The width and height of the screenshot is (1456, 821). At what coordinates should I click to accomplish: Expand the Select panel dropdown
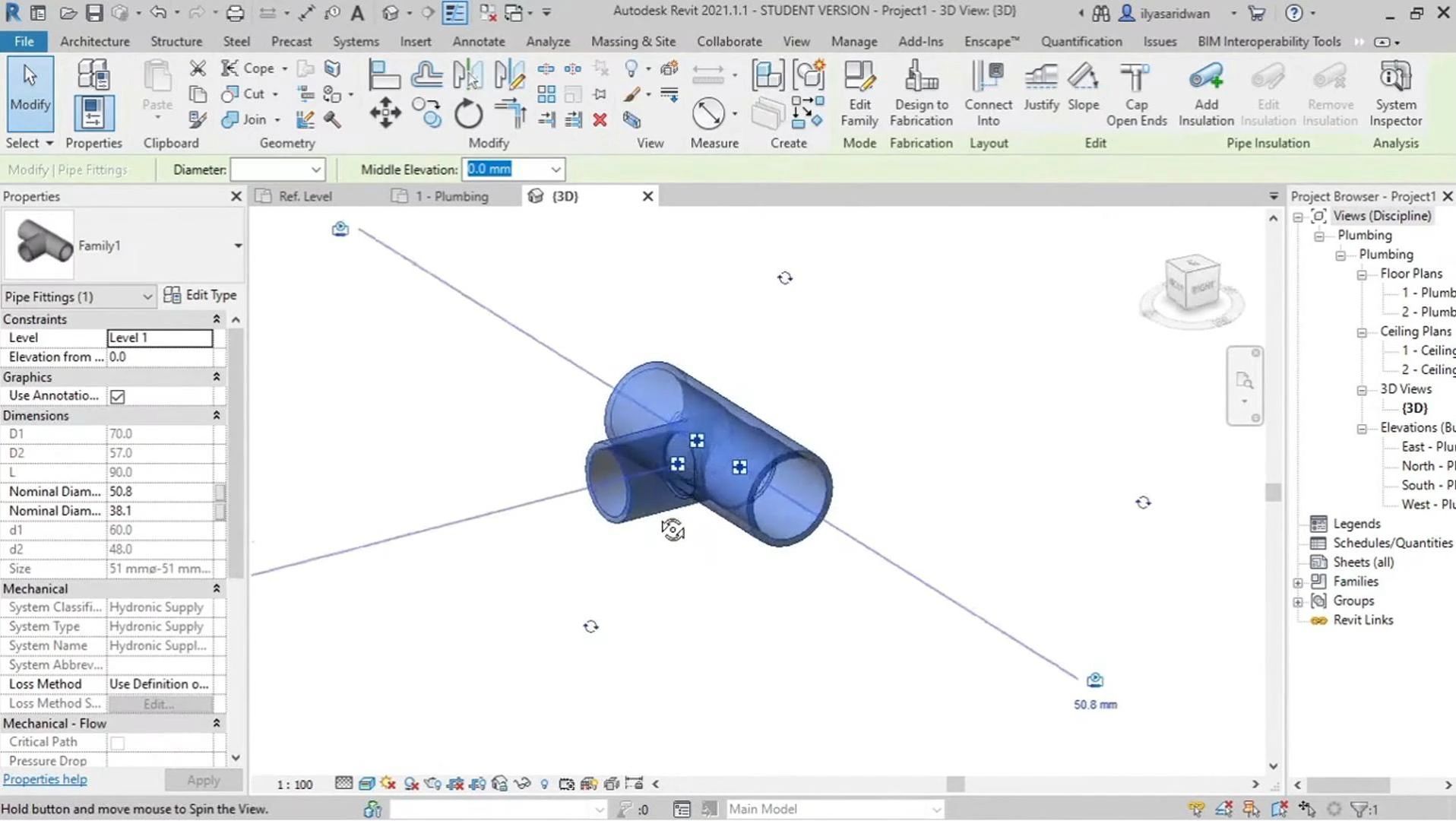pos(30,143)
